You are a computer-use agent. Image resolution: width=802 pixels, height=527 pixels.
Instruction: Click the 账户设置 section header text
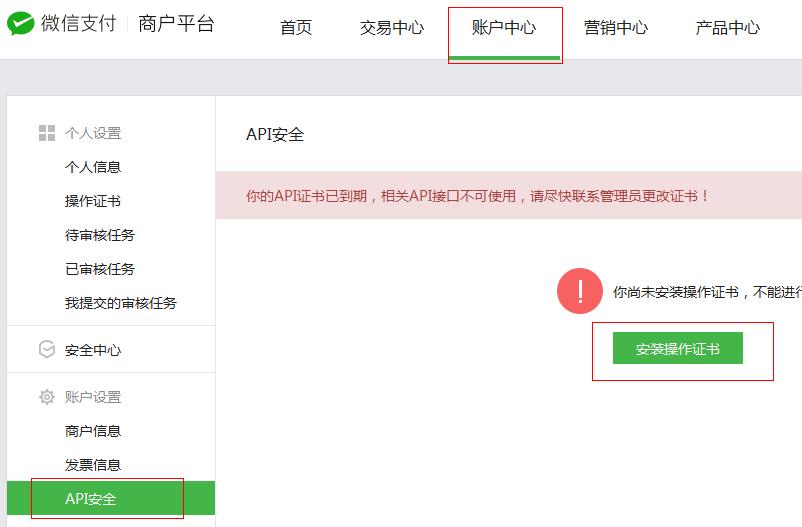93,397
